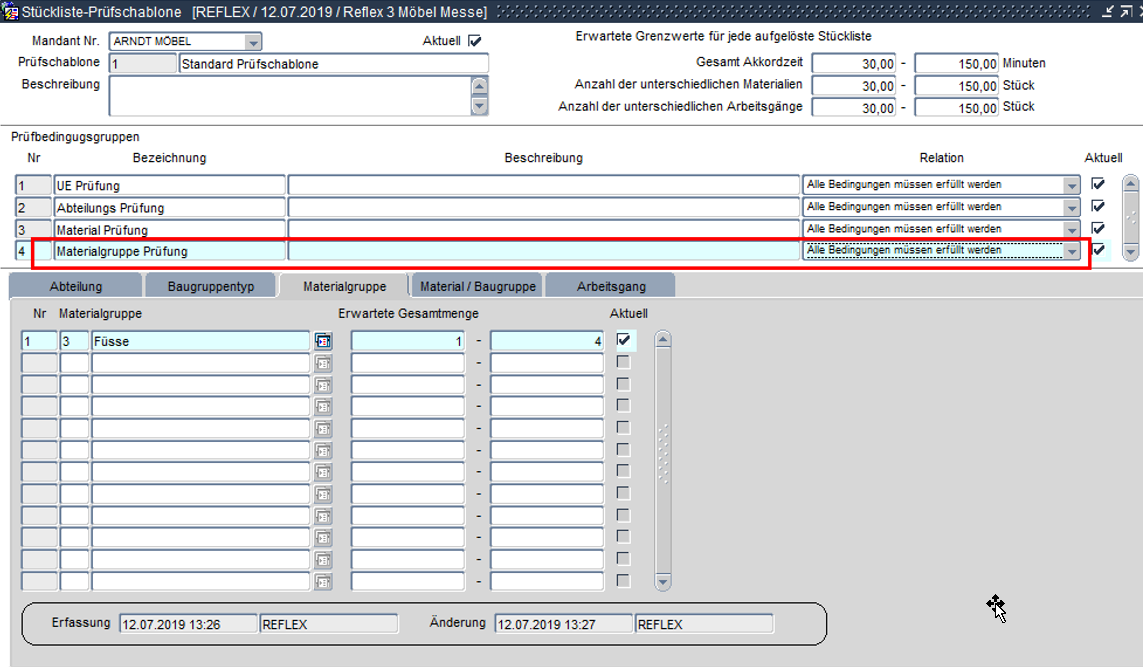1143x667 pixels.
Task: Toggle Aktuell checkbox for the Füsse material group
Action: pyautogui.click(x=624, y=341)
